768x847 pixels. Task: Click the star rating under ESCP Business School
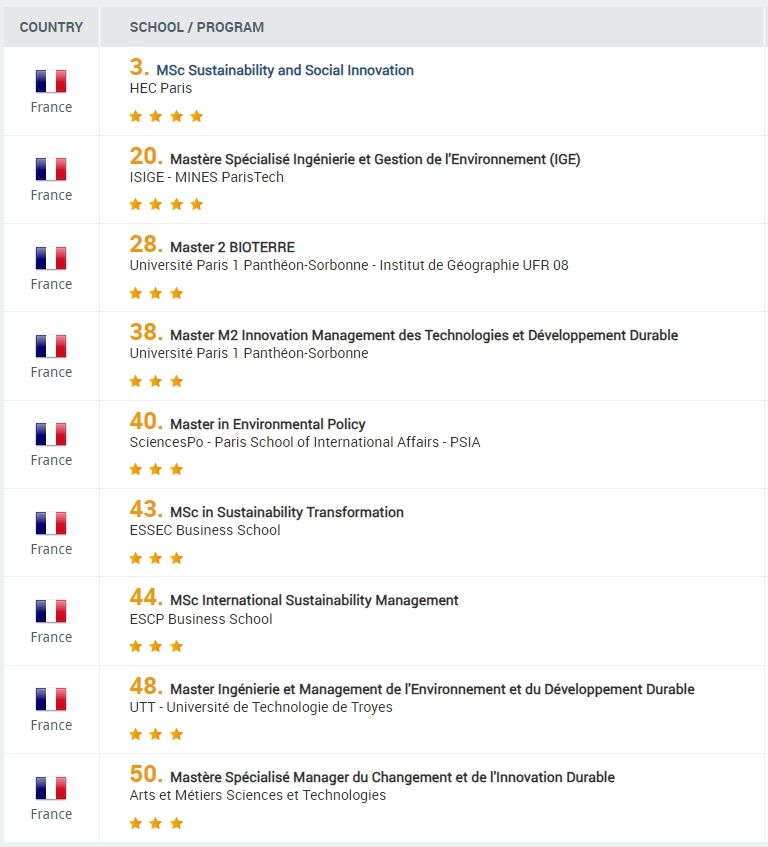point(156,646)
